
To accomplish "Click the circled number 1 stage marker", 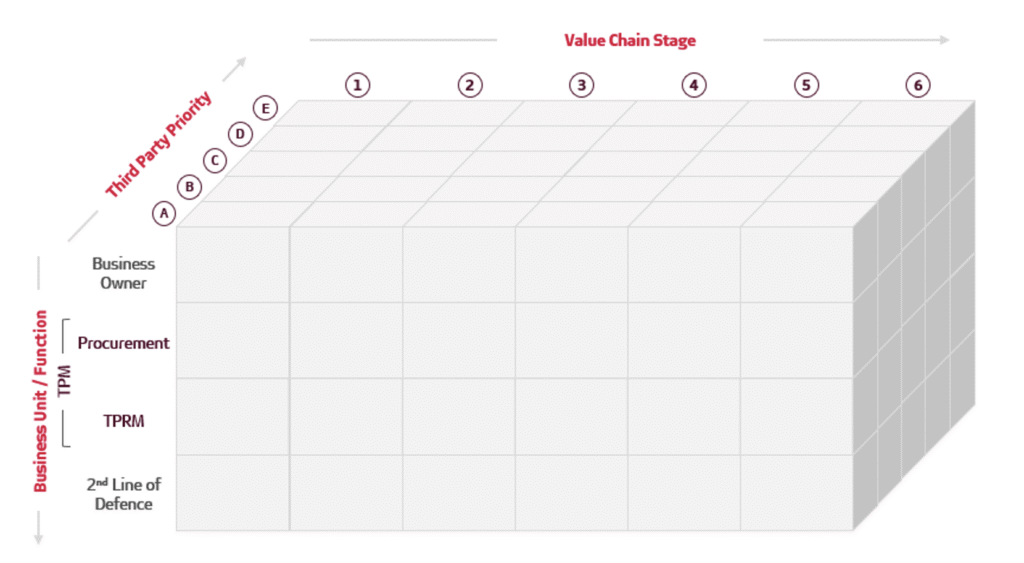I will pyautogui.click(x=358, y=85).
